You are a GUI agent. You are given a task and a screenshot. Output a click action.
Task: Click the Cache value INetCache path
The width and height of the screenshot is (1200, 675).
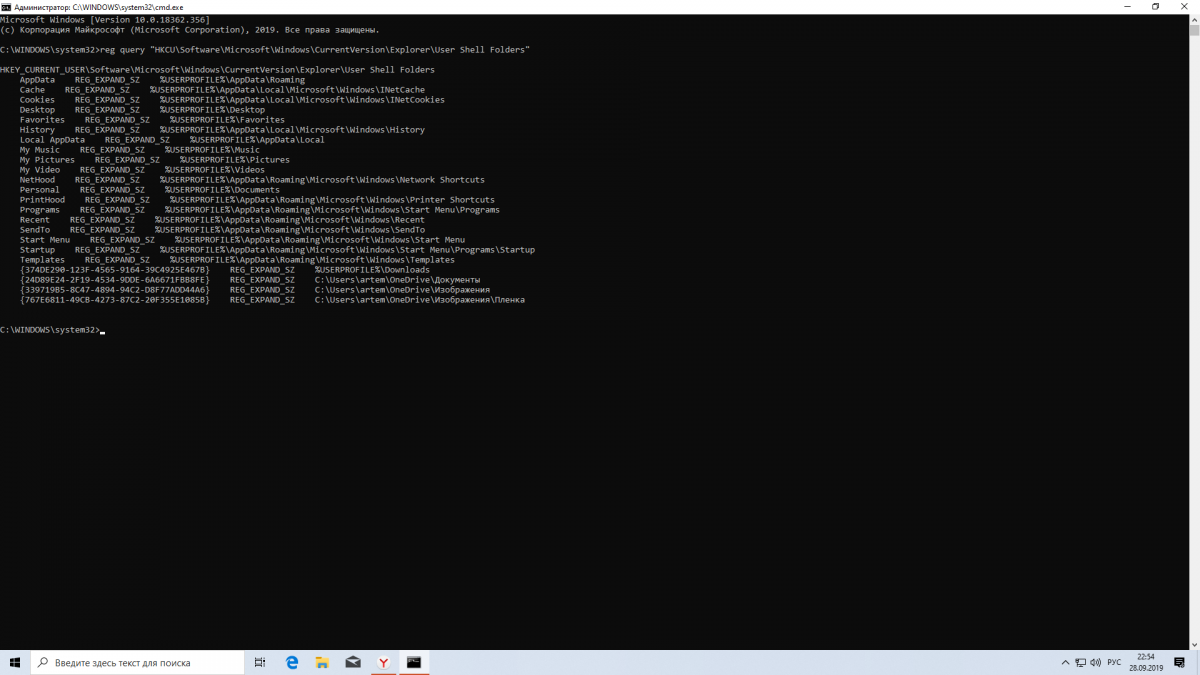pyautogui.click(x=287, y=89)
